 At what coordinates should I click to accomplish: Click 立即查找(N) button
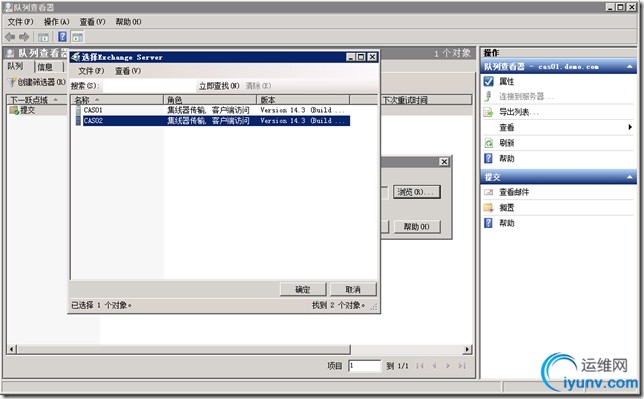(219, 85)
